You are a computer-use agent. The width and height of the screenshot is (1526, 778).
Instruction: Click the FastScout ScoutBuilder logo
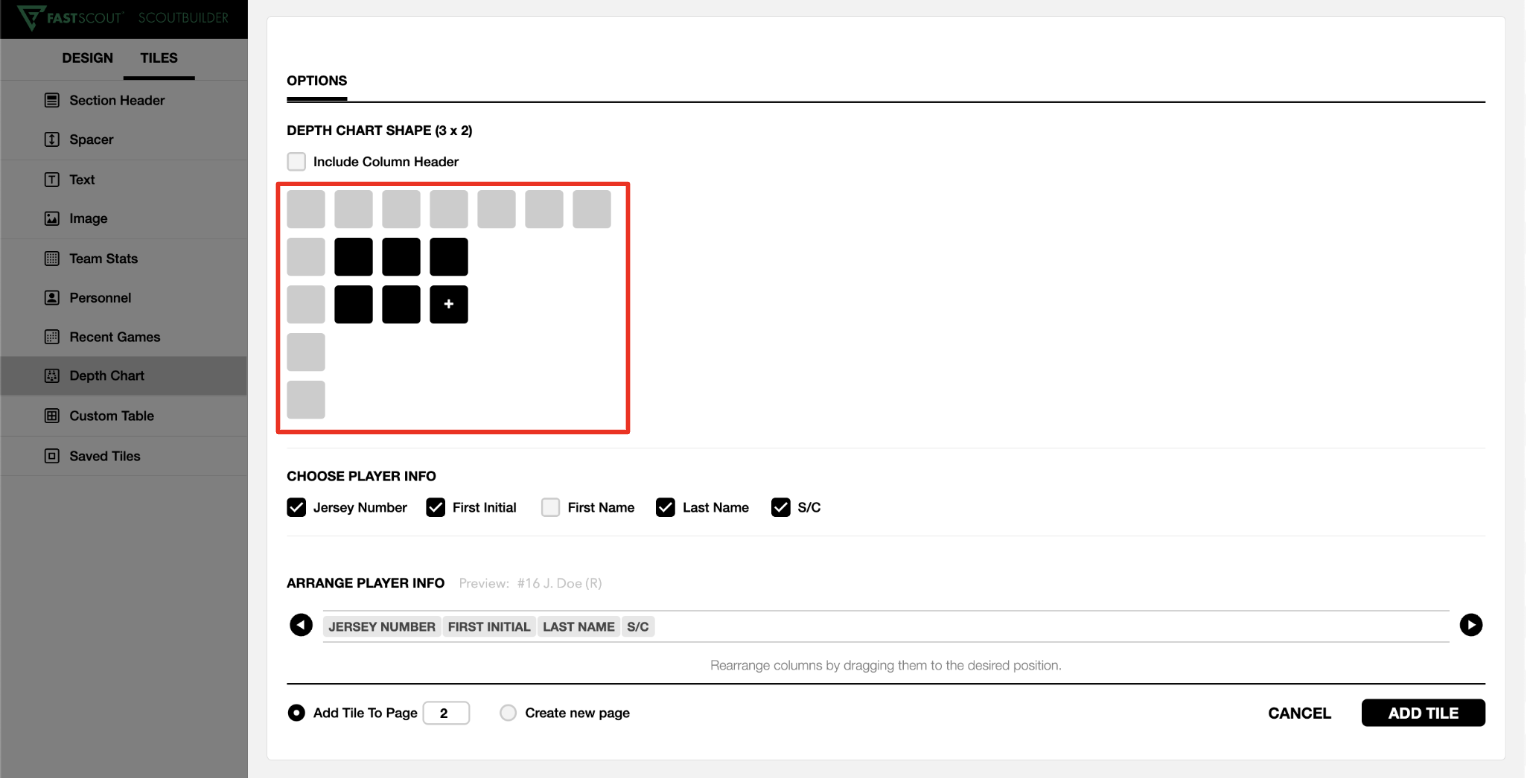click(124, 19)
